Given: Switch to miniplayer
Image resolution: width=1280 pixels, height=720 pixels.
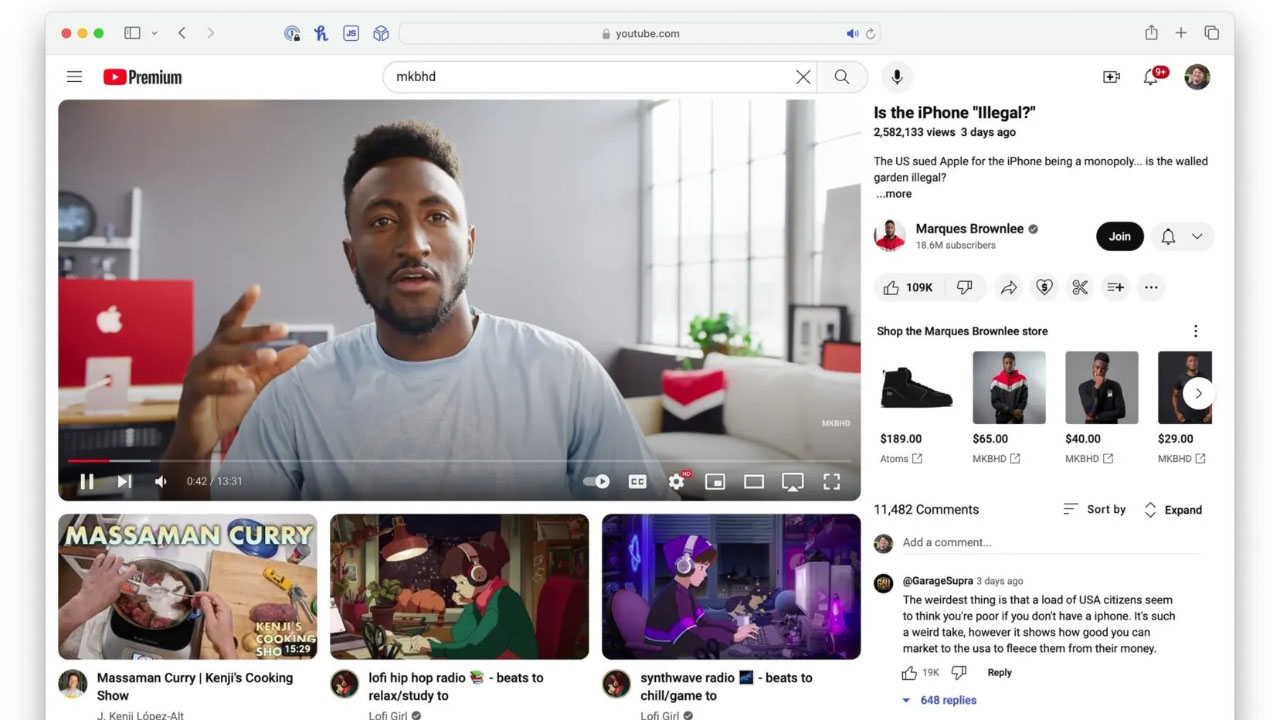Looking at the screenshot, I should coord(715,481).
